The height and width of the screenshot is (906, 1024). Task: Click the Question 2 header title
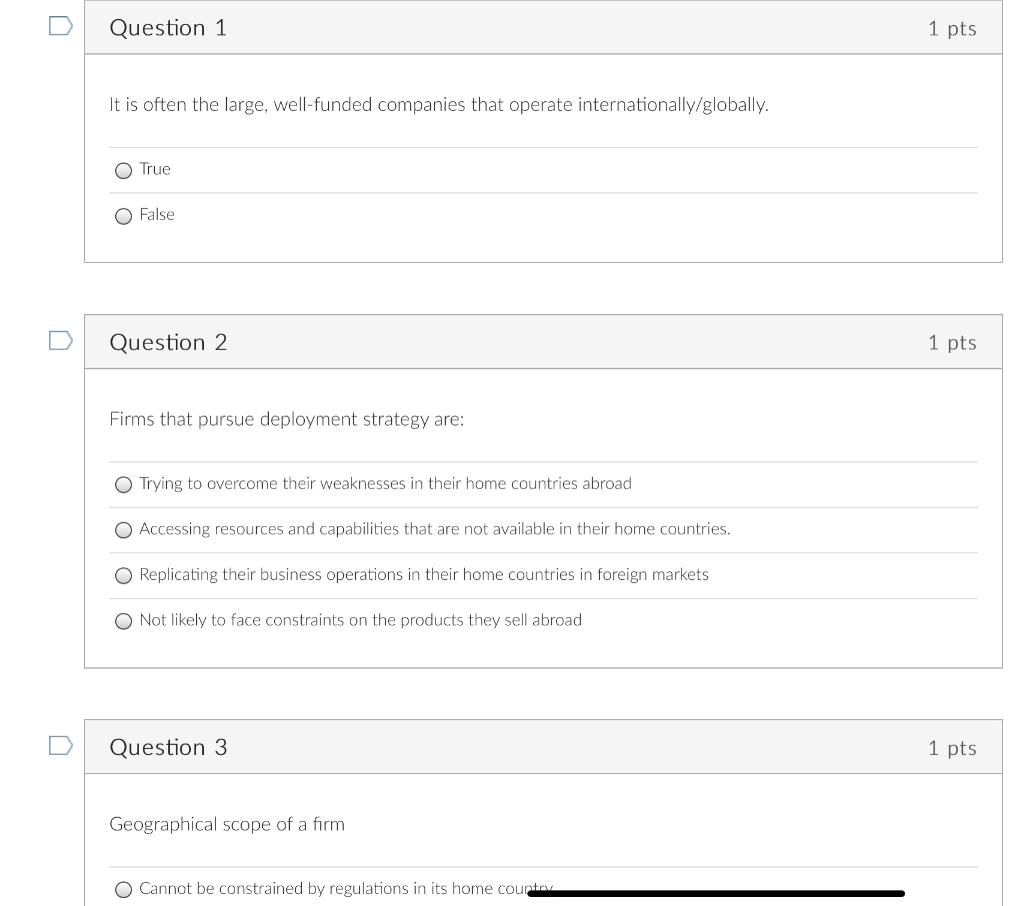pyautogui.click(x=168, y=342)
